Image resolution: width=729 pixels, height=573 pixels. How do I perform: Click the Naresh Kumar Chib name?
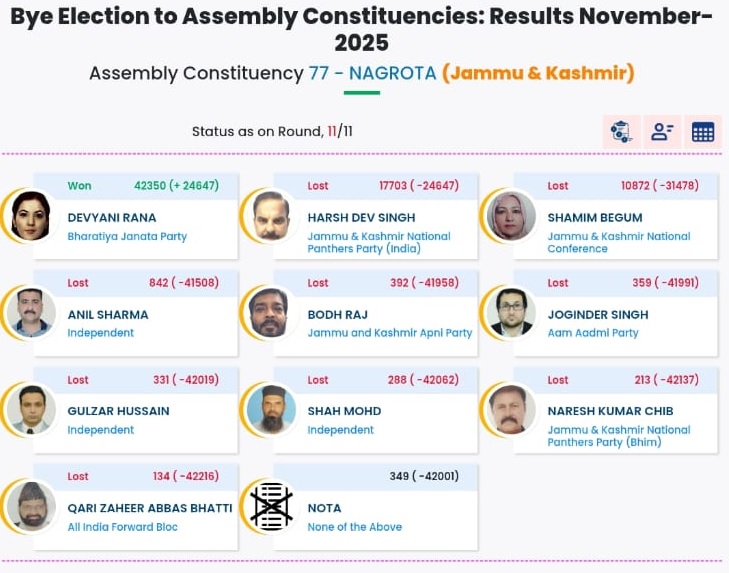point(610,411)
